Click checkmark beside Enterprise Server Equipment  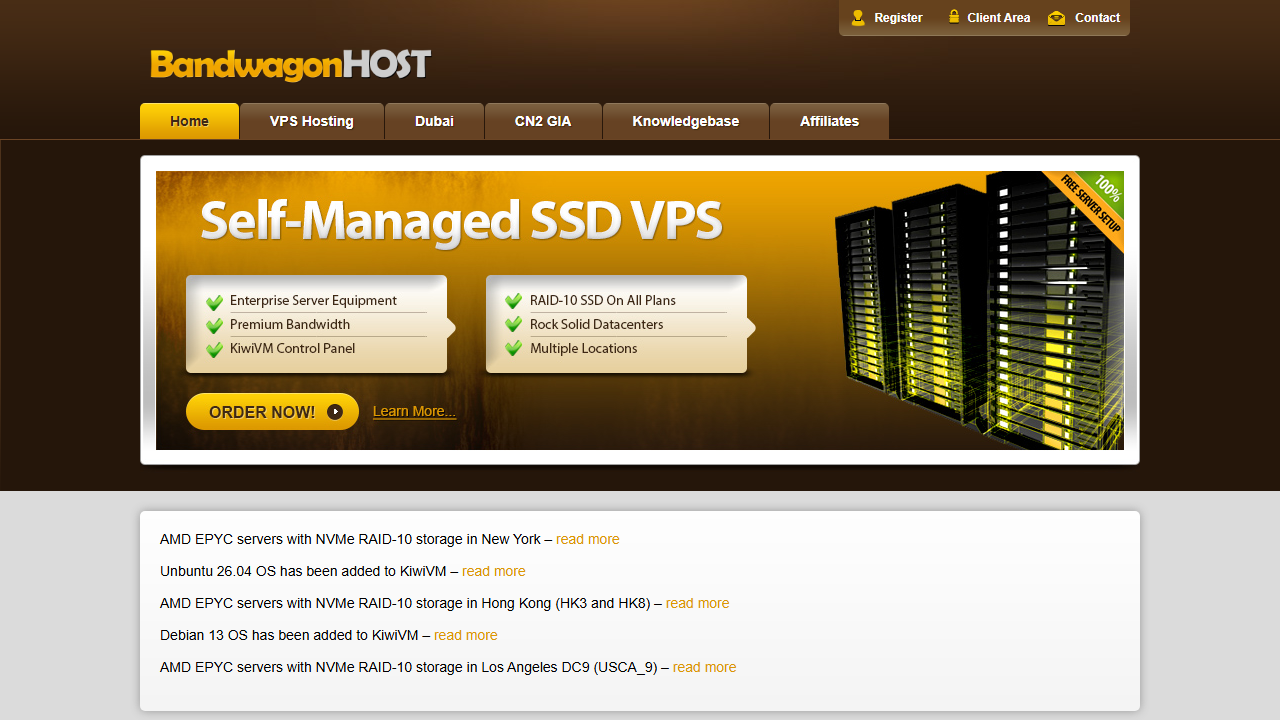click(214, 302)
